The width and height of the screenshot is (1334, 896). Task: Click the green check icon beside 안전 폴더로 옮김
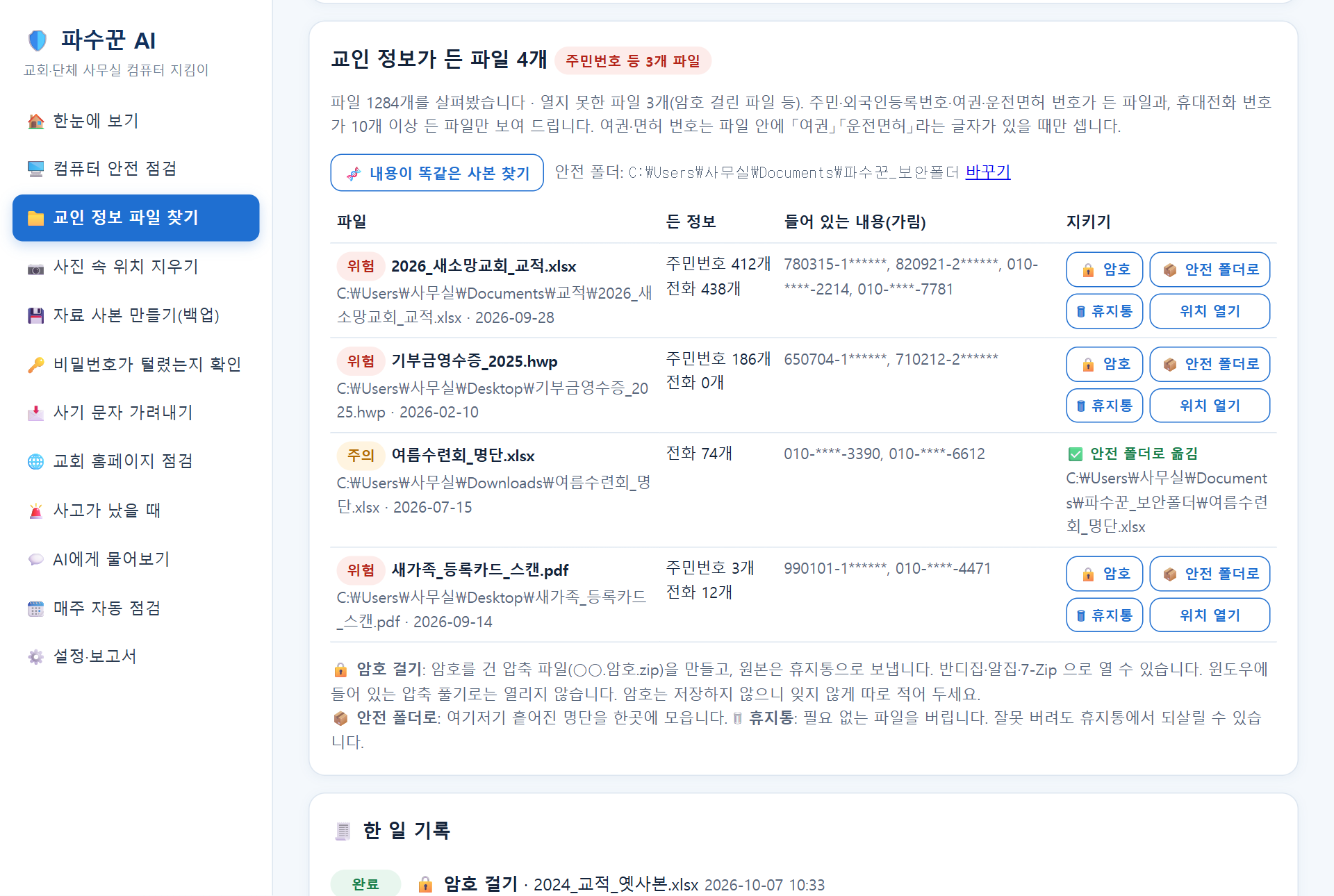click(1075, 454)
